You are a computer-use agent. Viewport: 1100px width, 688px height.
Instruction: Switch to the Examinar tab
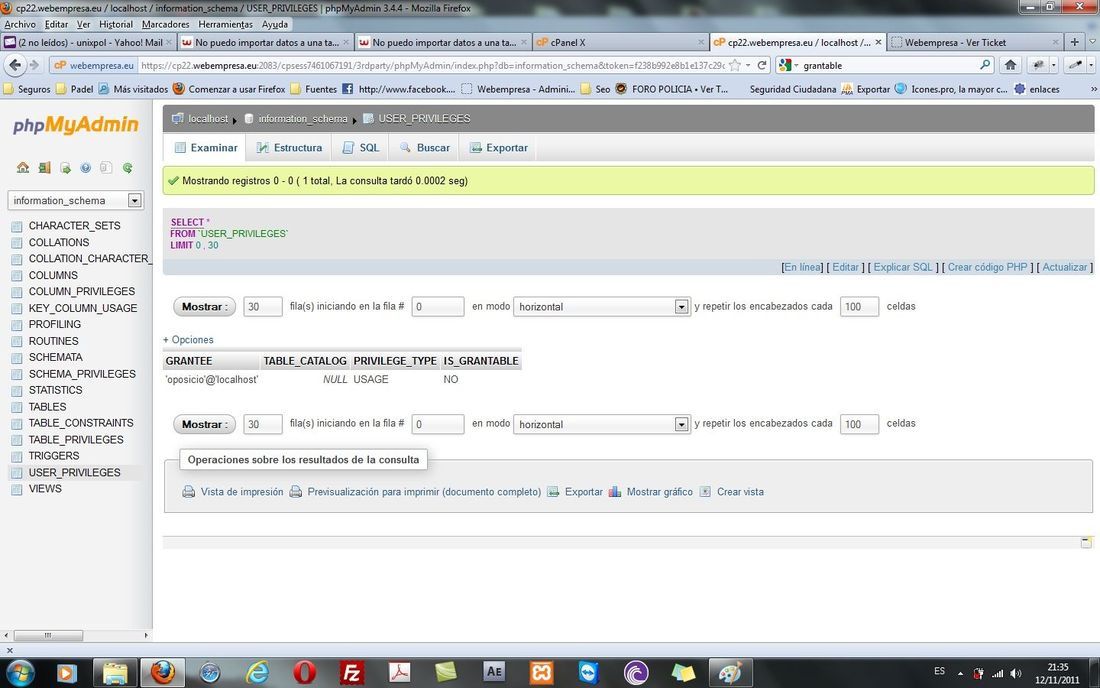pyautogui.click(x=206, y=147)
